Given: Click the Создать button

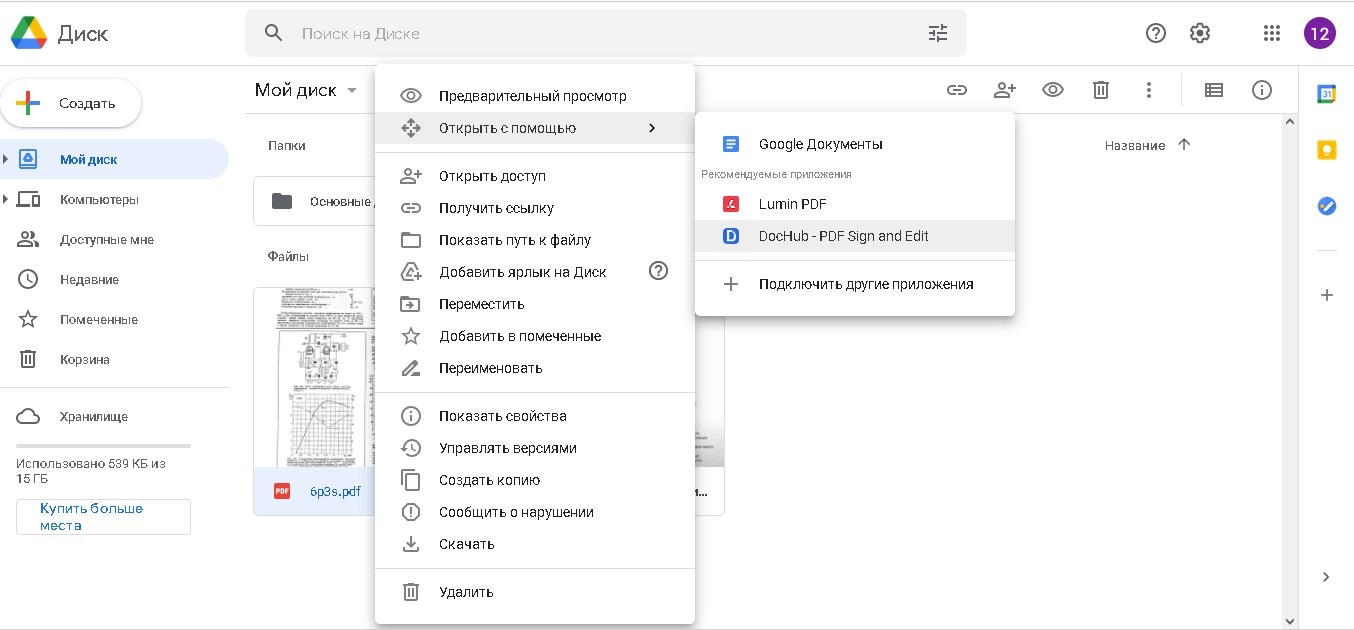Looking at the screenshot, I should (71, 103).
